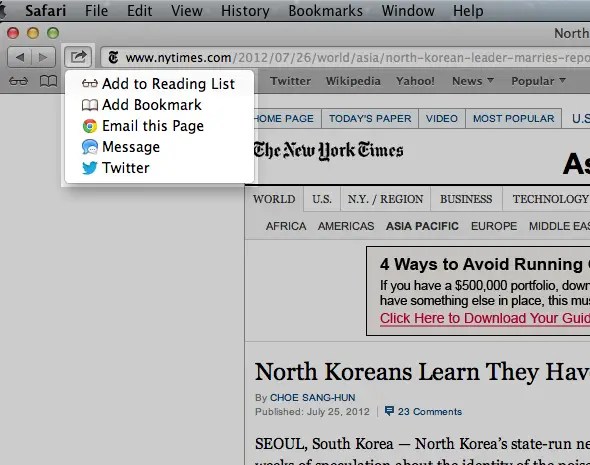Click the yellow minimize window button
Image resolution: width=590 pixels, height=465 pixels.
(x=33, y=33)
